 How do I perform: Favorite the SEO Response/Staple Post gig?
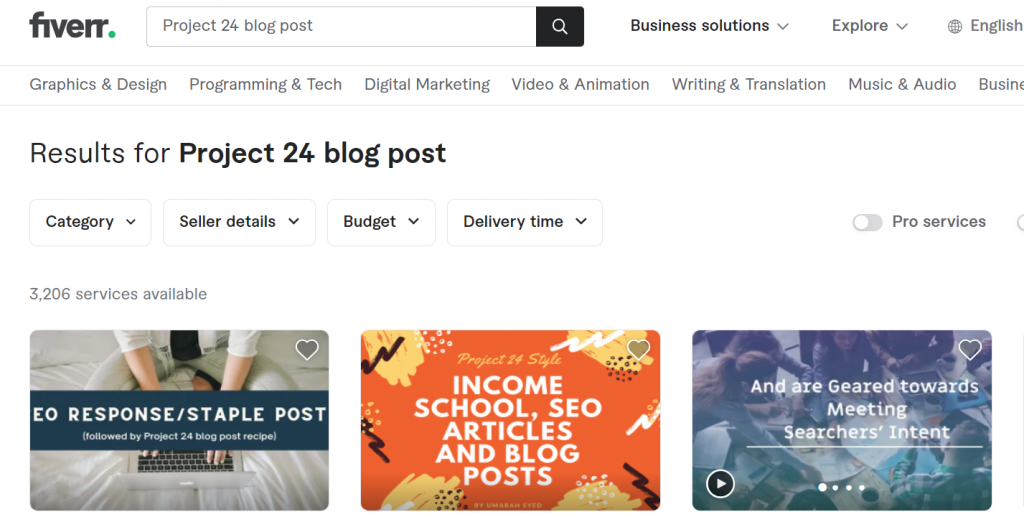point(307,350)
